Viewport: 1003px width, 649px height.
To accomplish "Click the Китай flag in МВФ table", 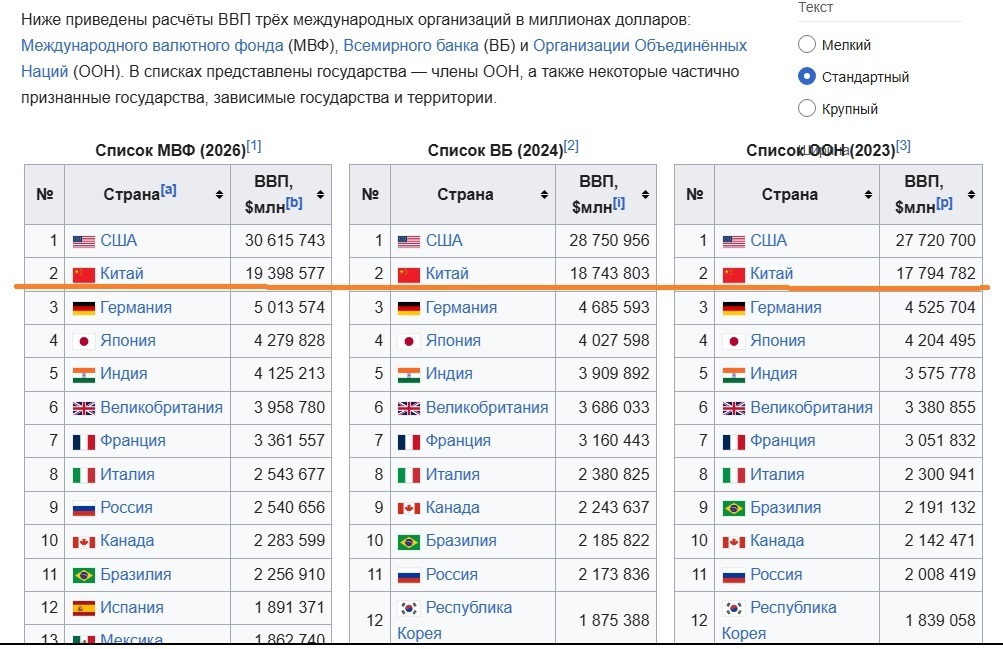I will click(x=84, y=275).
